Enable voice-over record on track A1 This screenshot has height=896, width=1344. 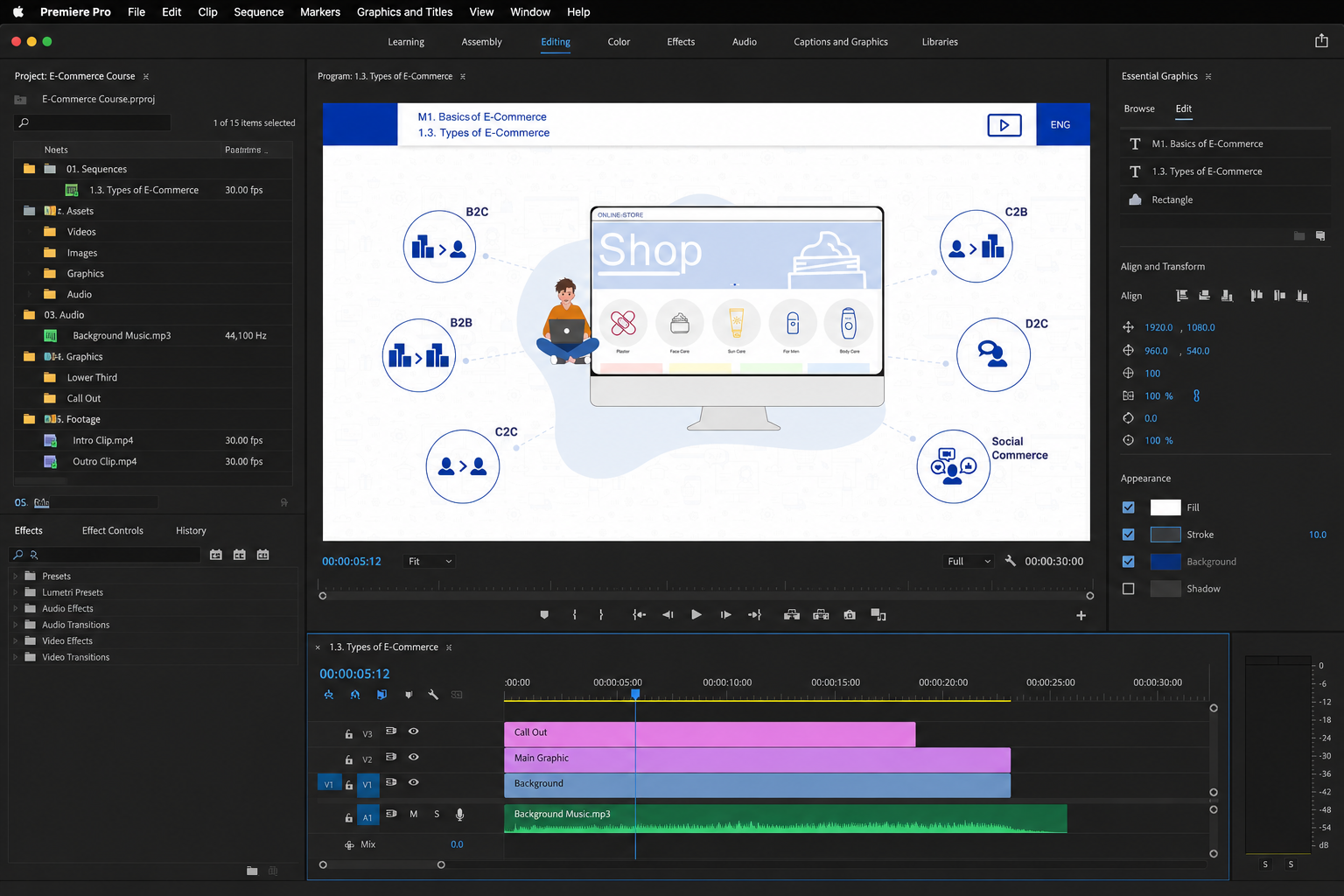coord(459,815)
